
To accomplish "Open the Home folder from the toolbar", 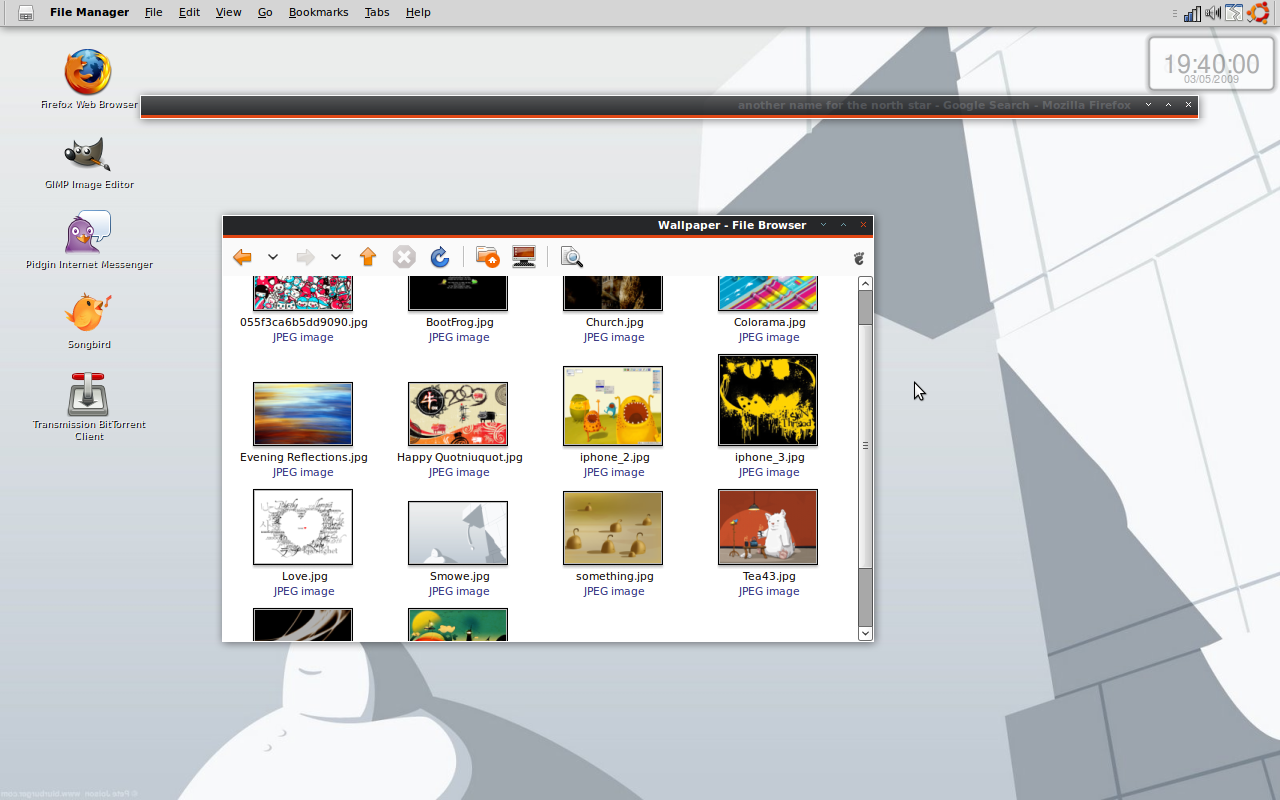I will 487,258.
